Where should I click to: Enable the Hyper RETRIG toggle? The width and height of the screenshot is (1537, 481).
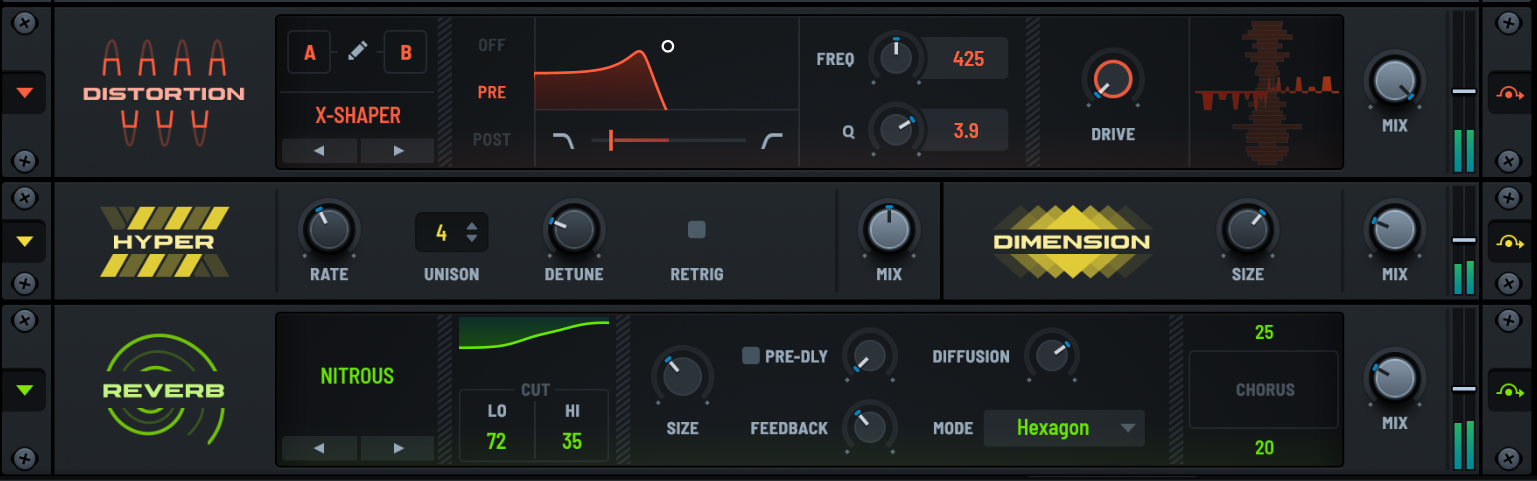tap(697, 230)
